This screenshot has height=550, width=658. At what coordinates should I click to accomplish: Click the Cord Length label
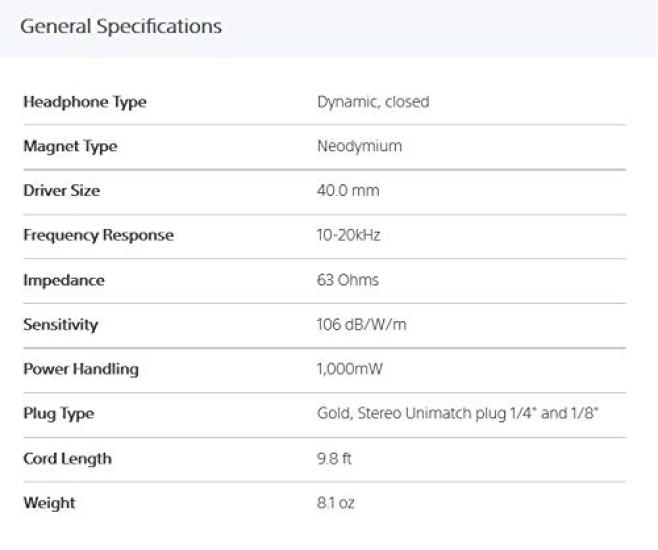(x=67, y=459)
